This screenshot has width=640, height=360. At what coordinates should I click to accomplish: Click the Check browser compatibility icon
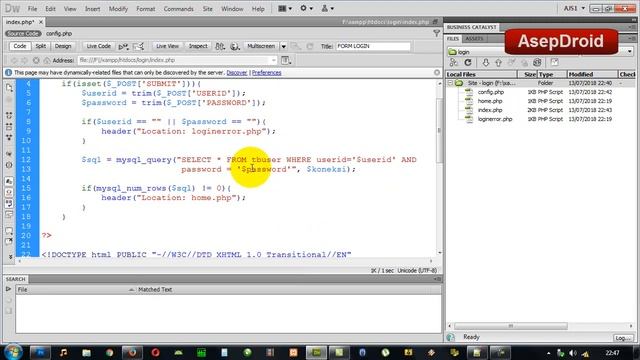pyautogui.click(x=123, y=47)
